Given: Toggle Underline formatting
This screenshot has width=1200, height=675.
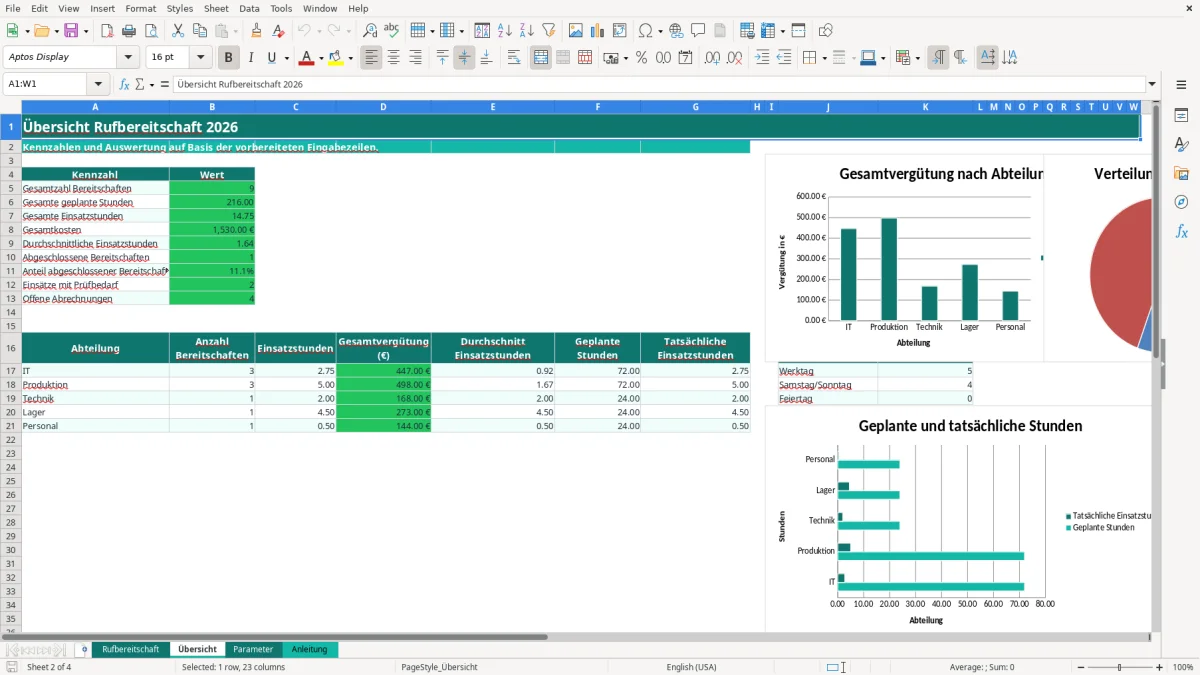Looking at the screenshot, I should pyautogui.click(x=271, y=58).
